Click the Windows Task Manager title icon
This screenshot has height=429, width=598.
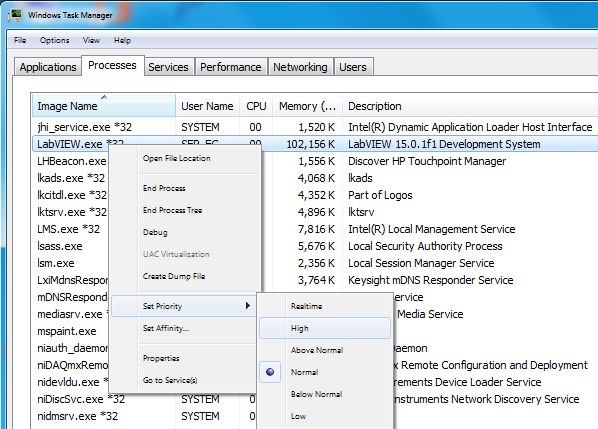click(15, 15)
